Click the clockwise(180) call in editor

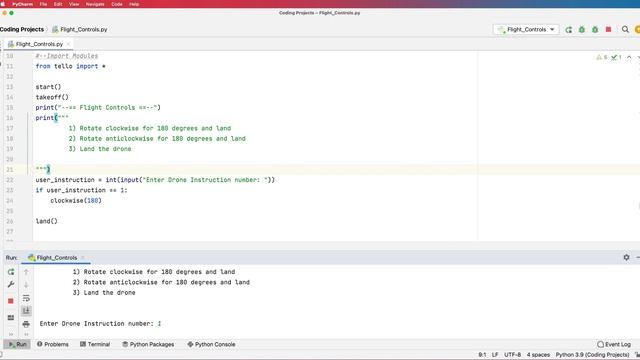(76, 200)
